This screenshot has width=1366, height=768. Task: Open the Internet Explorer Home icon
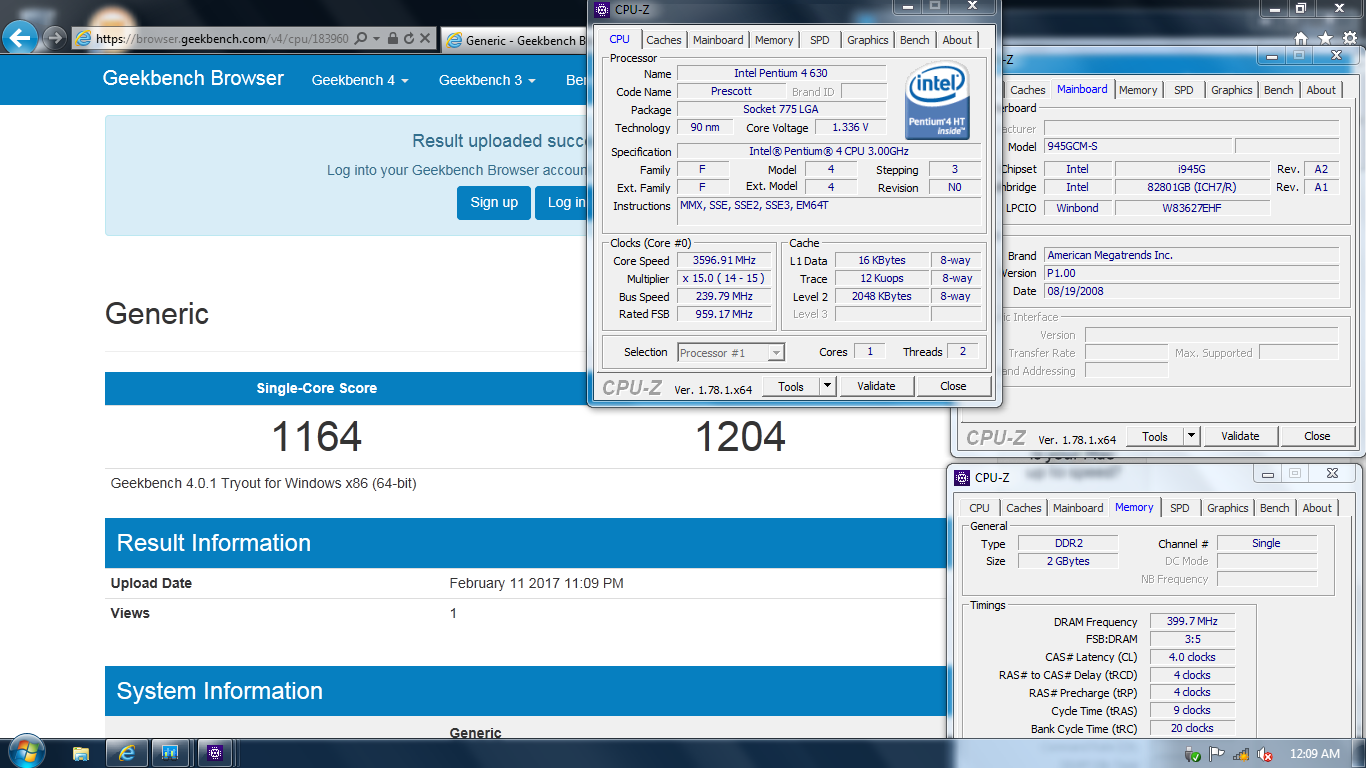point(1301,38)
